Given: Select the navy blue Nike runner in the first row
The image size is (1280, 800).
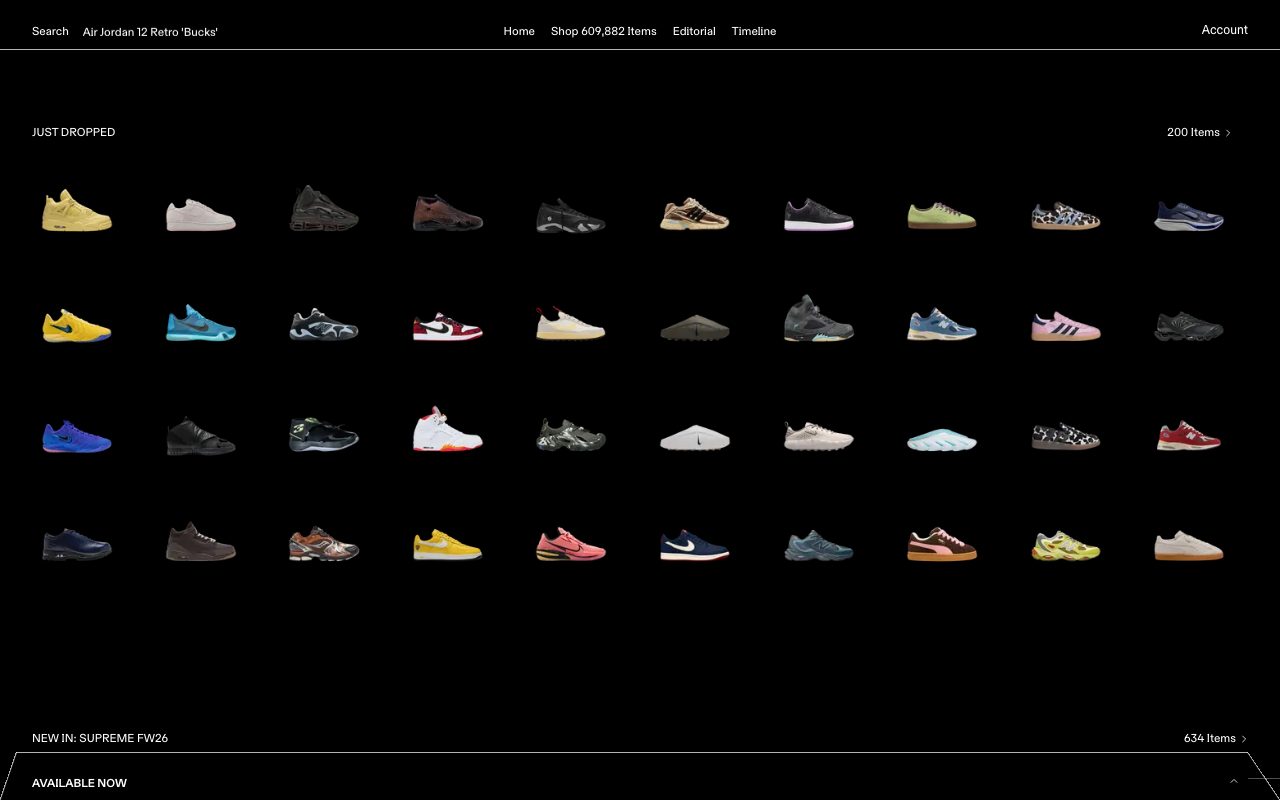Looking at the screenshot, I should pos(1189,216).
